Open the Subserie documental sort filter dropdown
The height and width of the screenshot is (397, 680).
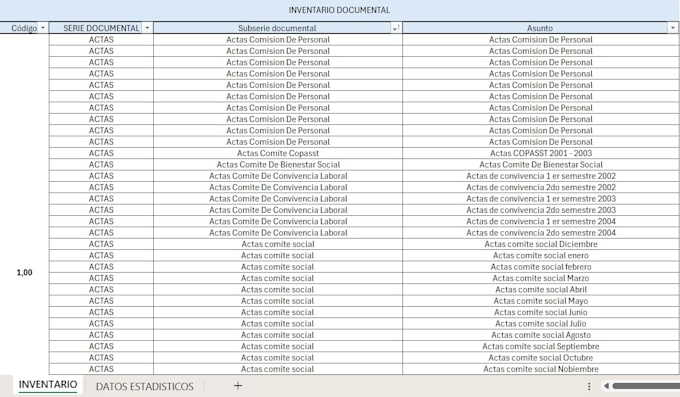pos(396,28)
